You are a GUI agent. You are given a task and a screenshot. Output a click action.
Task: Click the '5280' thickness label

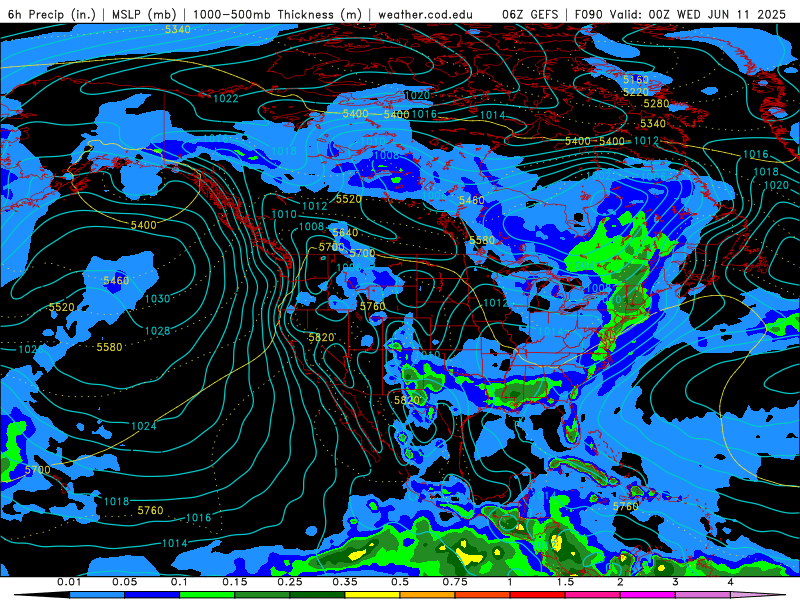pos(656,104)
